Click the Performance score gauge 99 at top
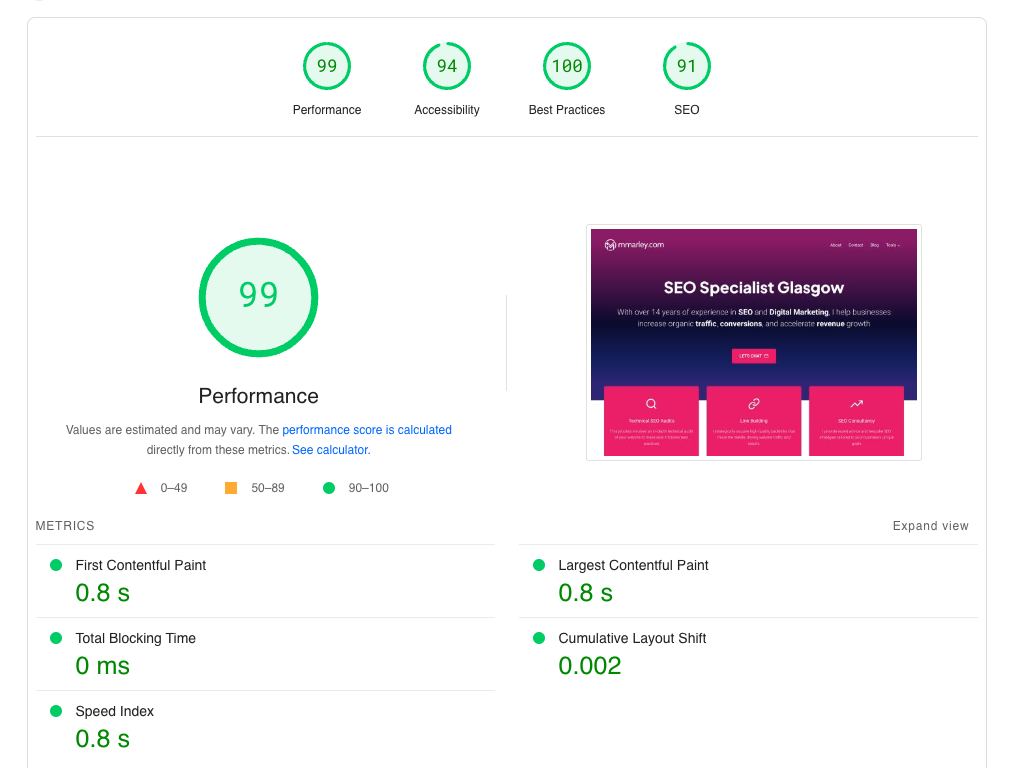1013x768 pixels. click(327, 66)
